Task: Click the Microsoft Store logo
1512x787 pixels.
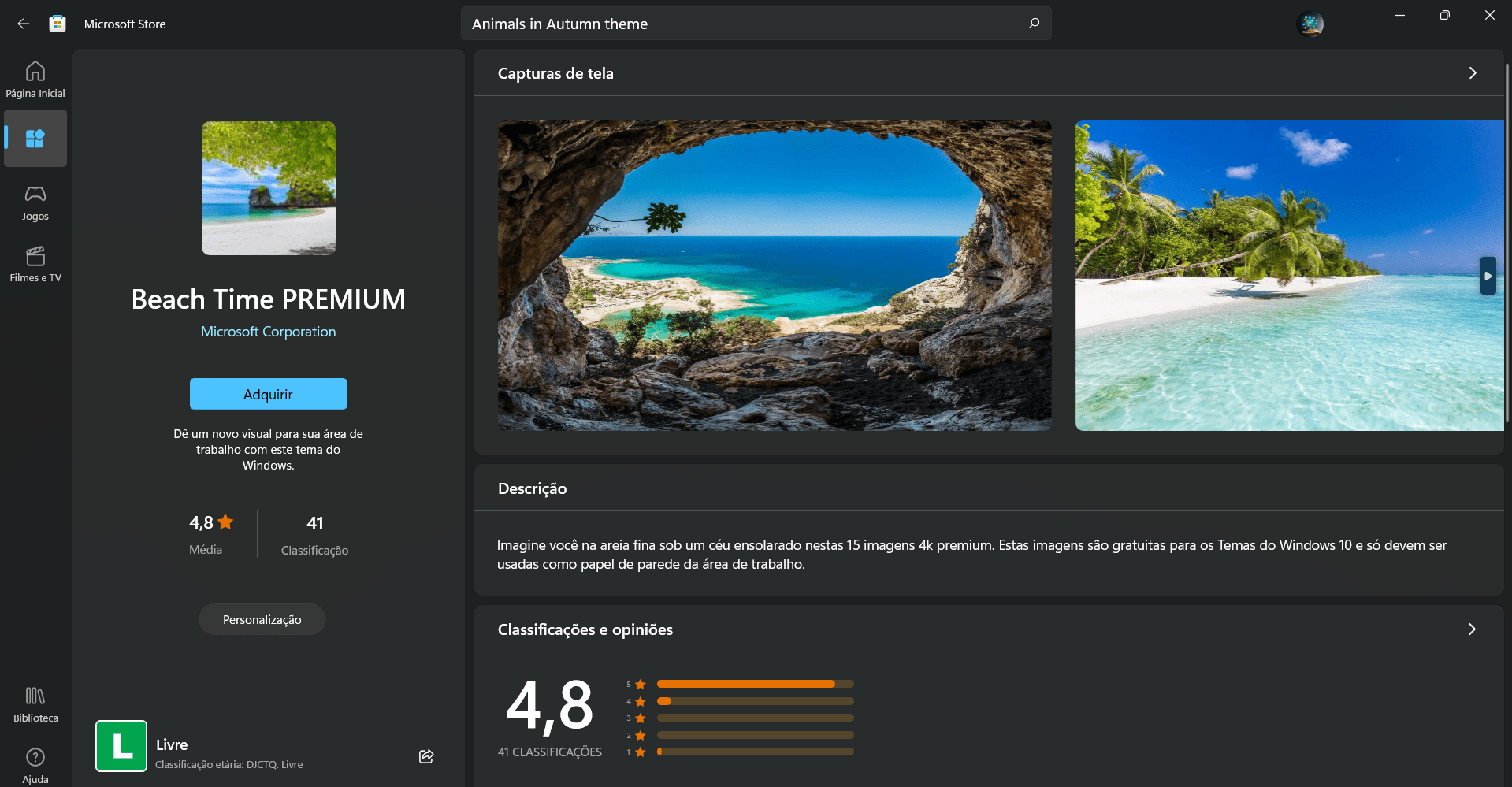Action: coord(56,23)
